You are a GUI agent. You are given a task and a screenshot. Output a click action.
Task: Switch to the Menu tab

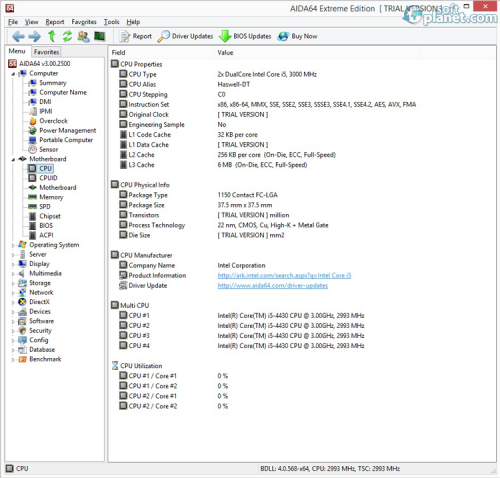point(17,51)
